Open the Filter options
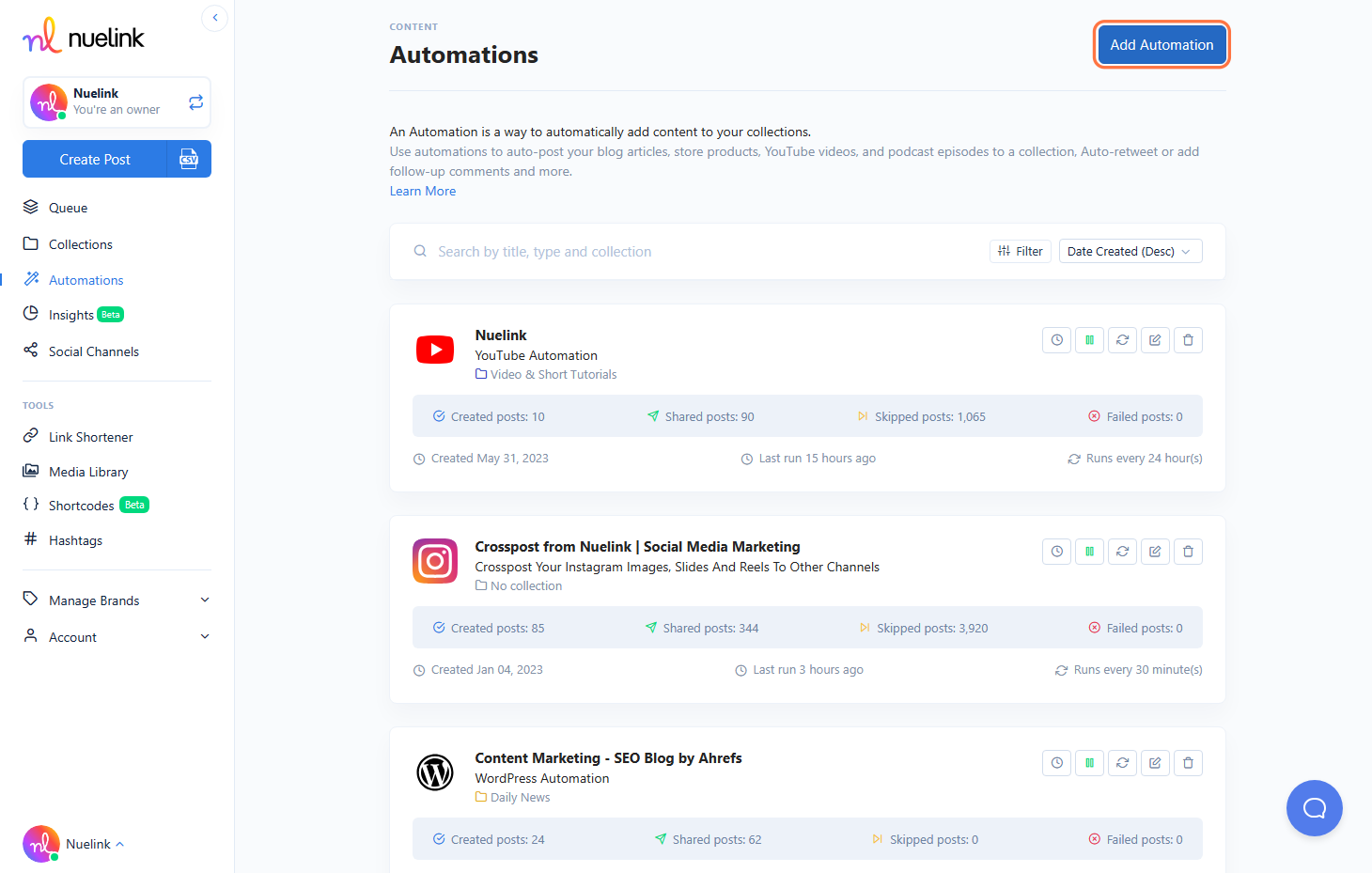The image size is (1372, 873). tap(1021, 251)
